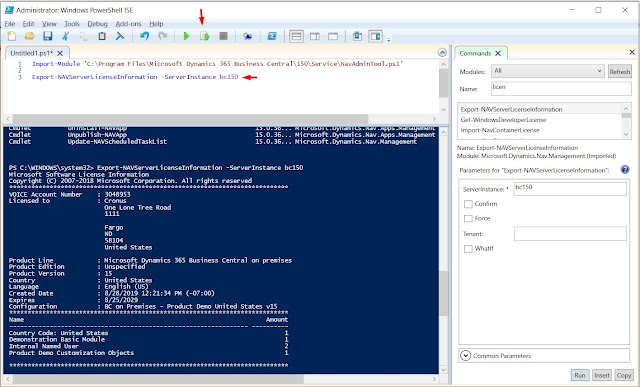Click the ServerInstance field containing bc150
Screen dimensions: 640x387
[570, 189]
